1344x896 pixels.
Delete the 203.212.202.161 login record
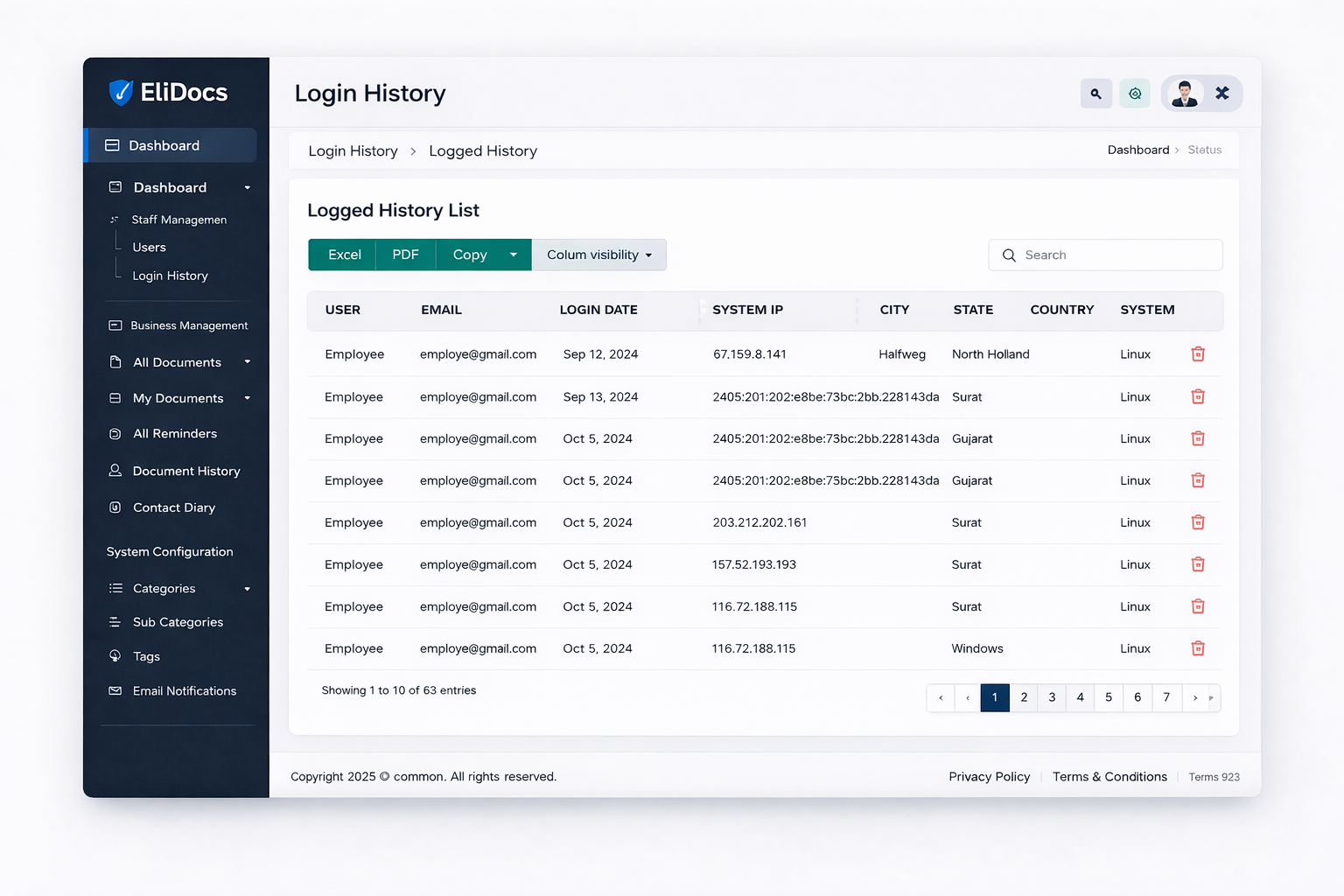click(x=1198, y=522)
